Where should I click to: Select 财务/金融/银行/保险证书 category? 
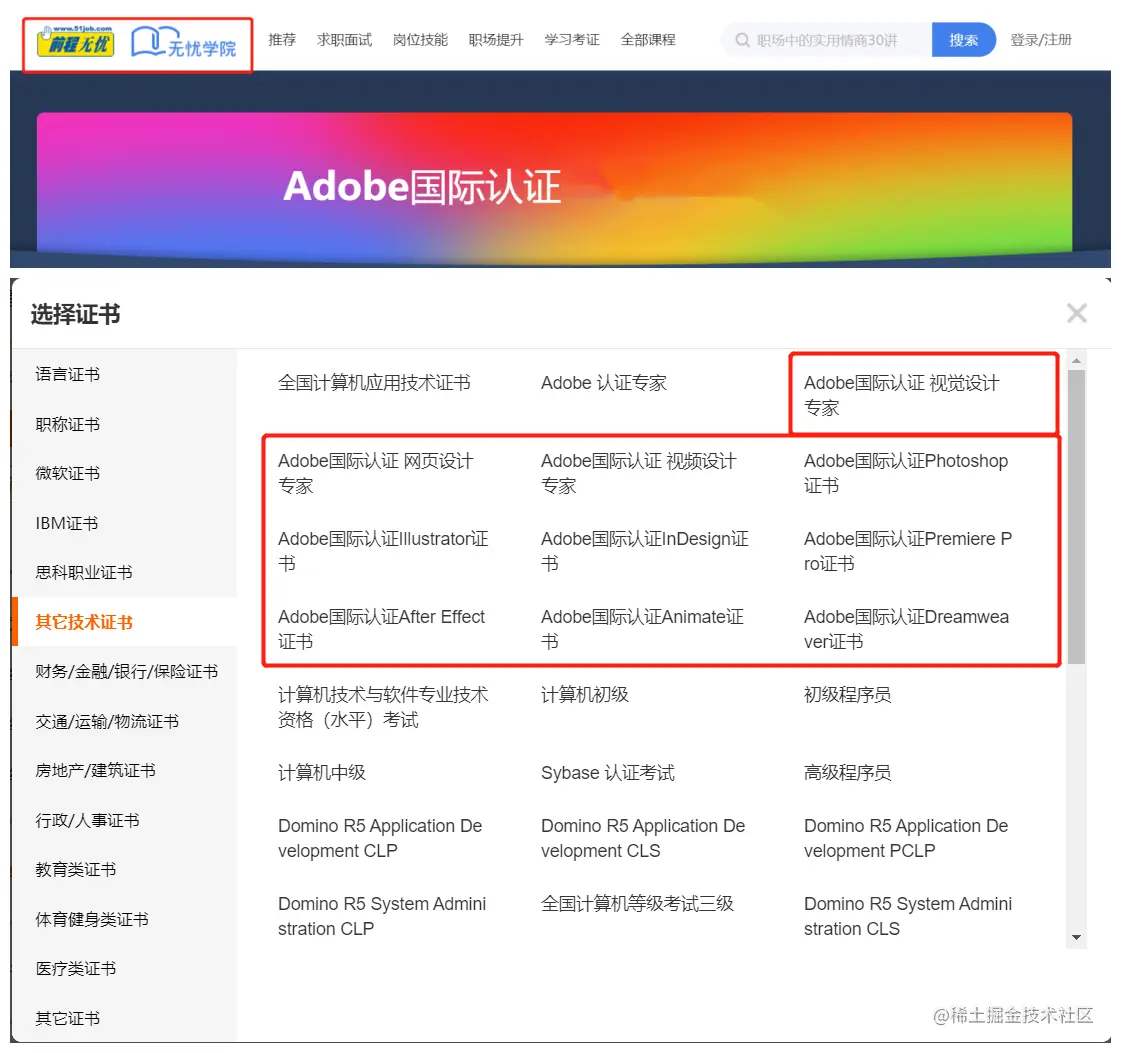tap(127, 671)
